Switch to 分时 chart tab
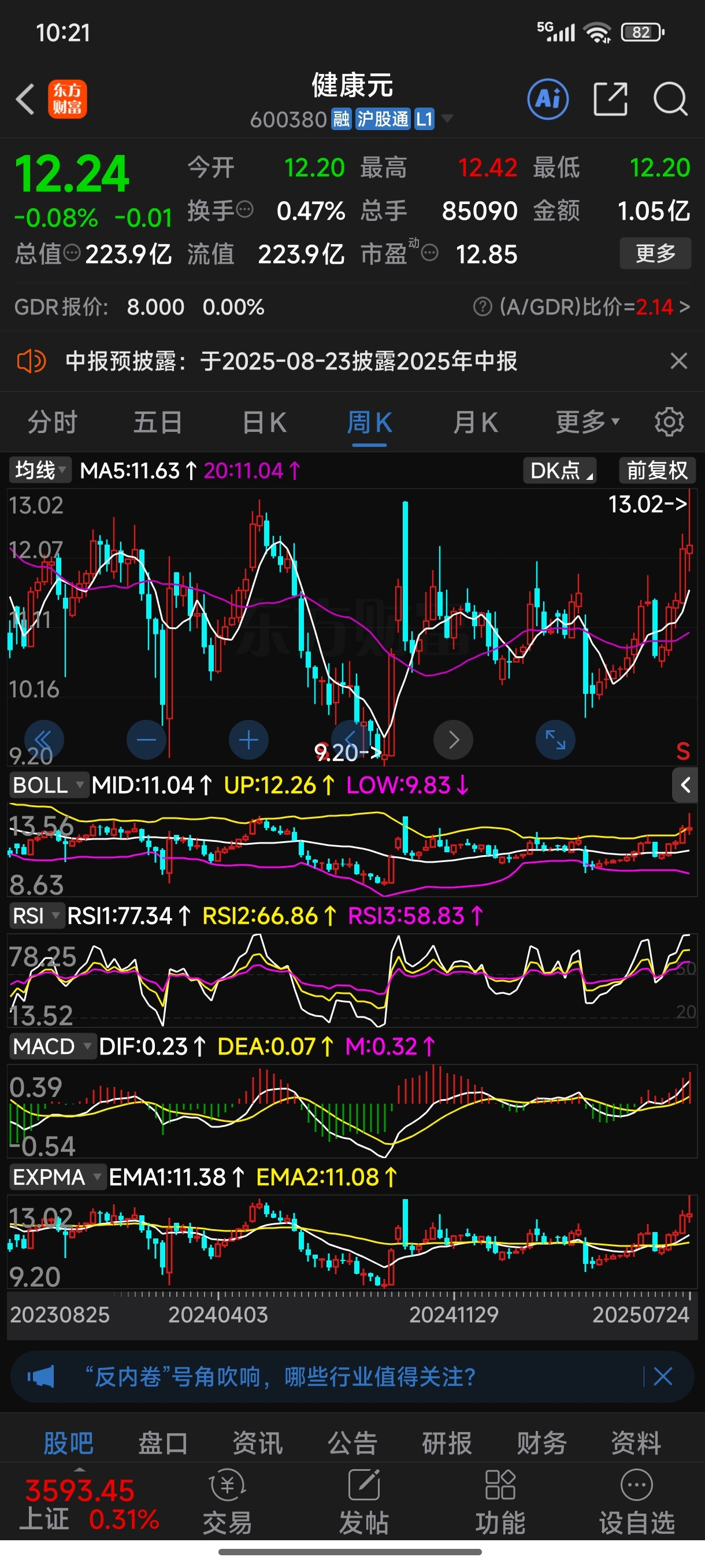The height and width of the screenshot is (1568, 705). (x=53, y=422)
